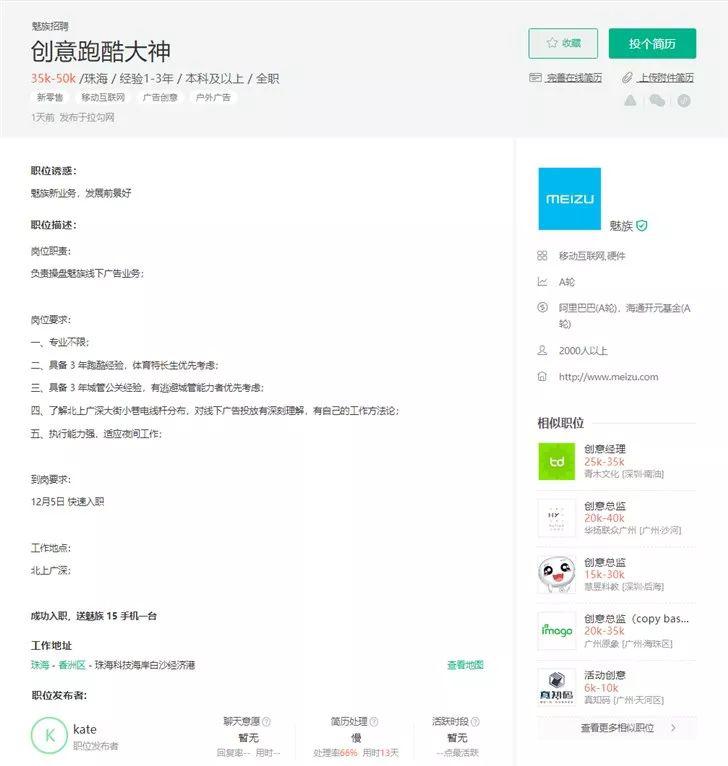Image resolution: width=728 pixels, height=766 pixels.
Task: Click the chevron arrow beside 查看更多相似职位
Action: coord(674,728)
